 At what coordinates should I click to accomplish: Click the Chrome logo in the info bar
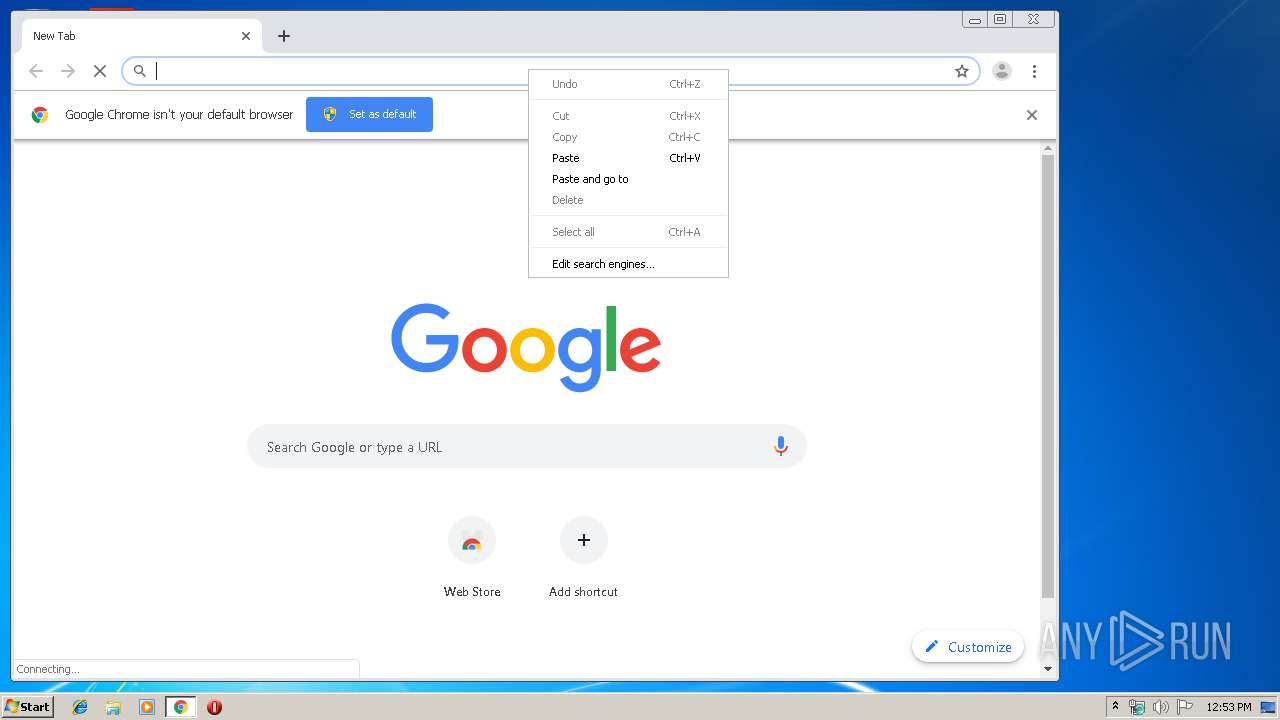pos(40,115)
